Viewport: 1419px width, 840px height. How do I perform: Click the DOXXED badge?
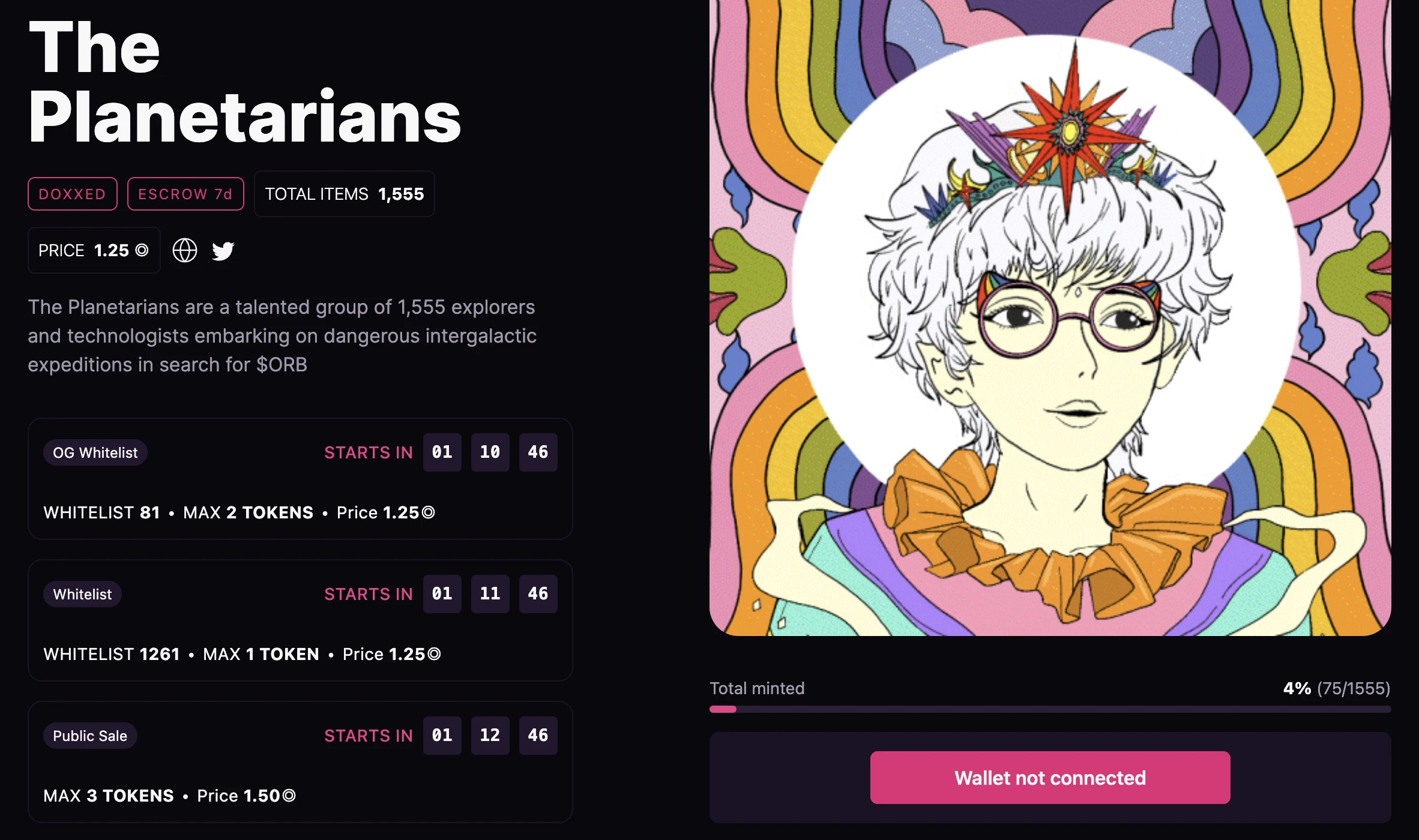[x=73, y=194]
